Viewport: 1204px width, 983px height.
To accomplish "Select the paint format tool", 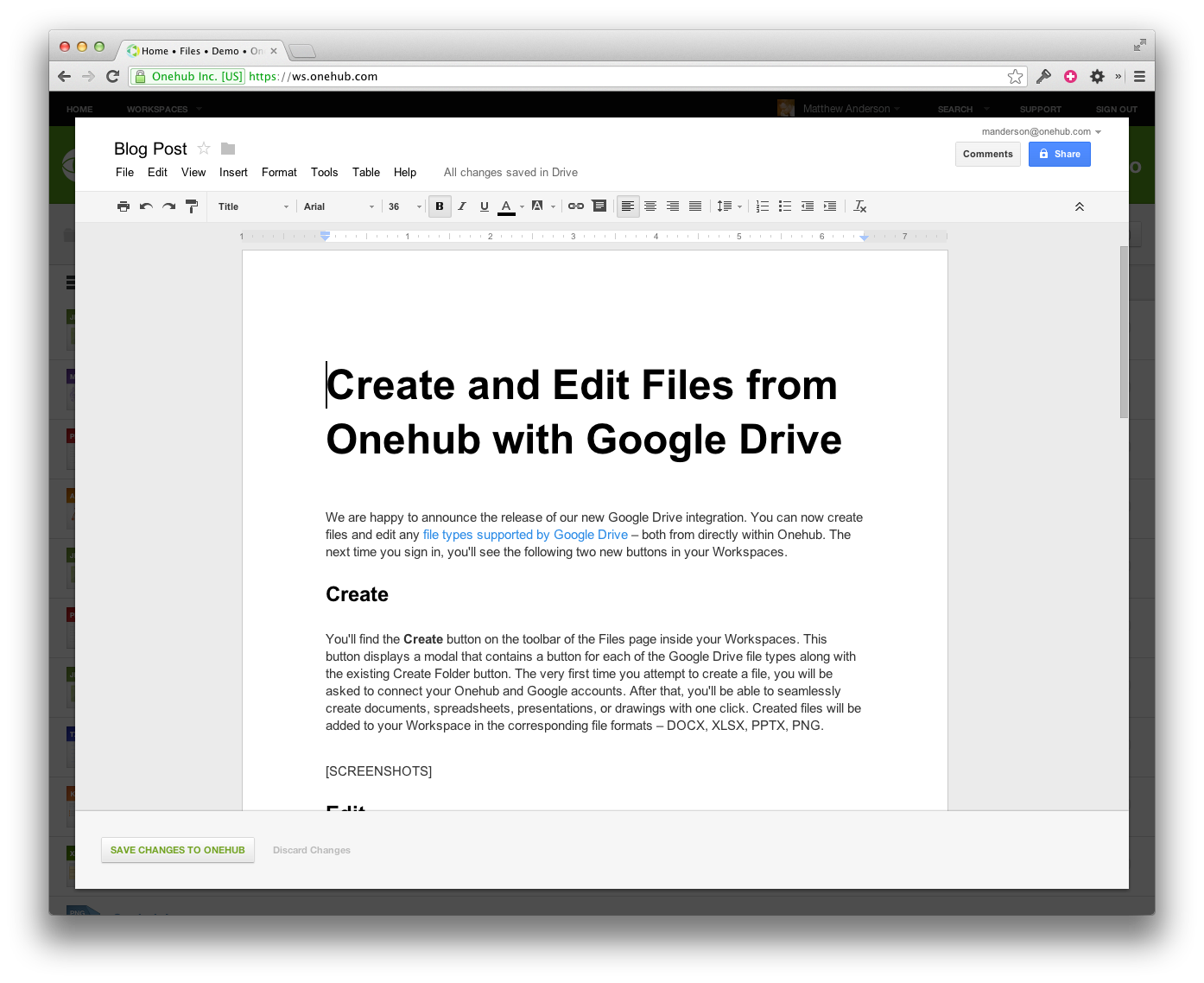I will click(x=192, y=206).
